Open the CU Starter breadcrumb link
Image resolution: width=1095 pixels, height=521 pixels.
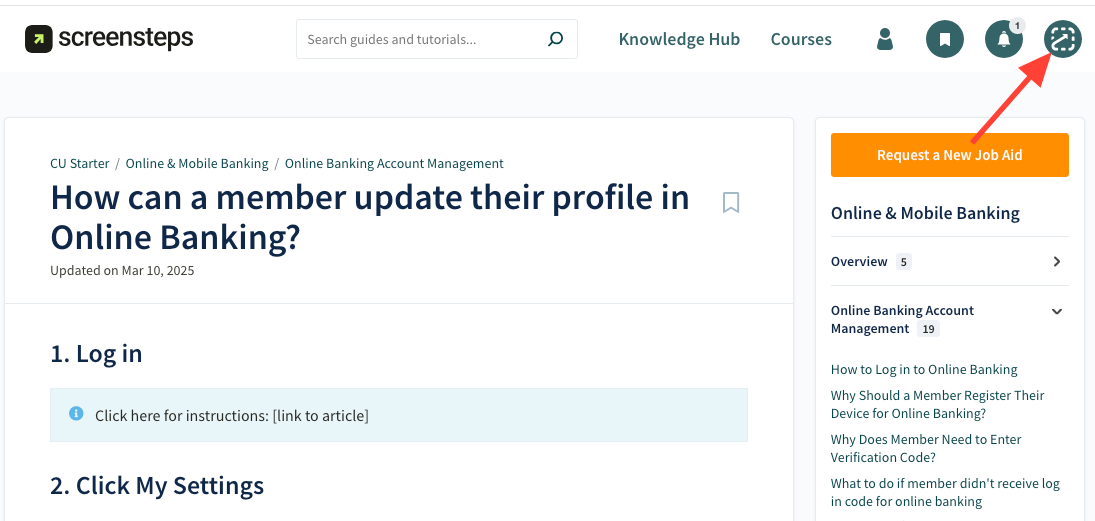[x=80, y=164]
